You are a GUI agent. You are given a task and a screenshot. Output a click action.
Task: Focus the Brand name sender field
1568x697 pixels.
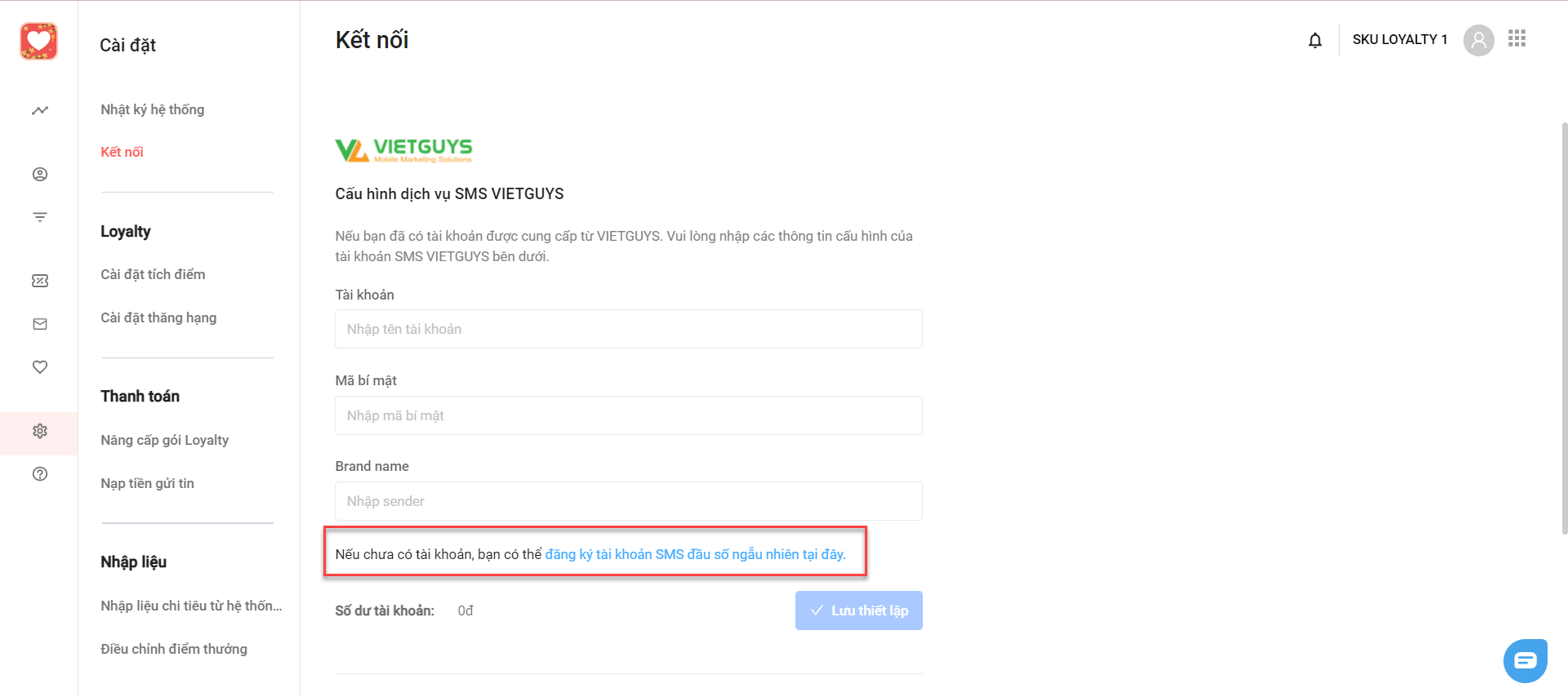point(629,501)
